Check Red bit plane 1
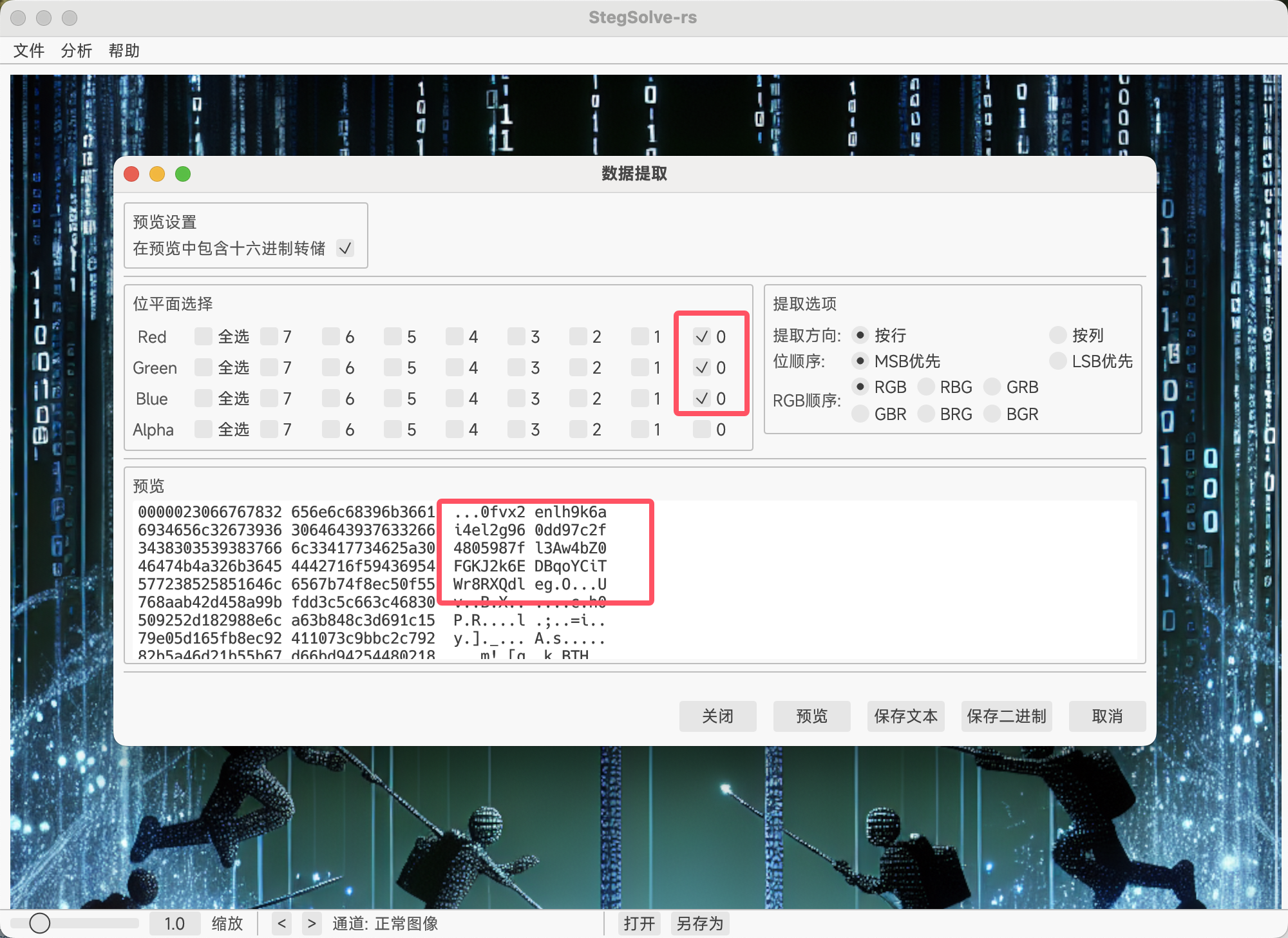The height and width of the screenshot is (938, 1288). (640, 336)
